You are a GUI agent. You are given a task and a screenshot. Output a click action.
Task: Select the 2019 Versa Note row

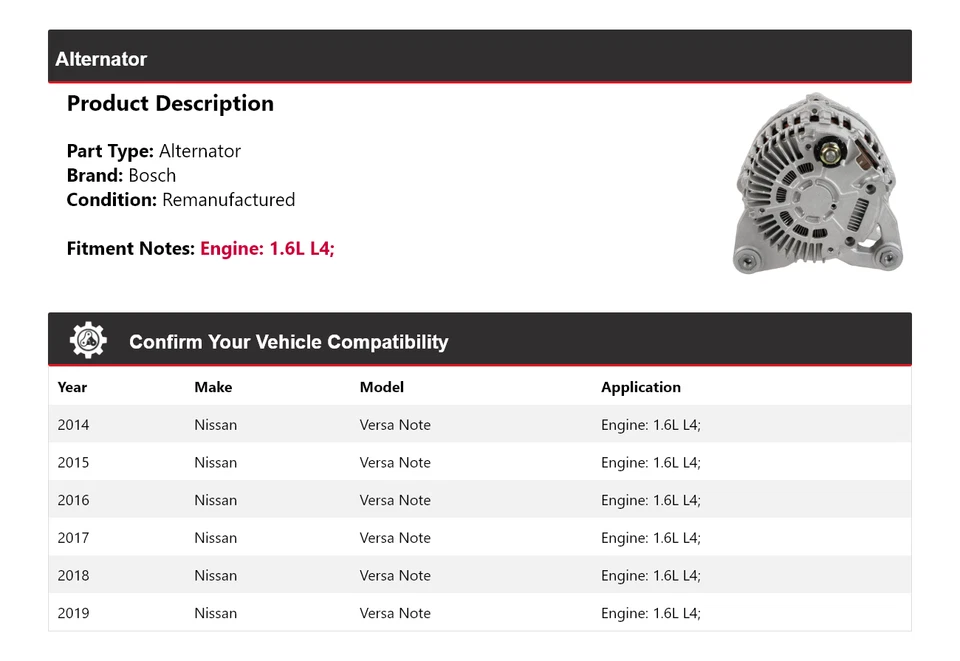click(400, 613)
